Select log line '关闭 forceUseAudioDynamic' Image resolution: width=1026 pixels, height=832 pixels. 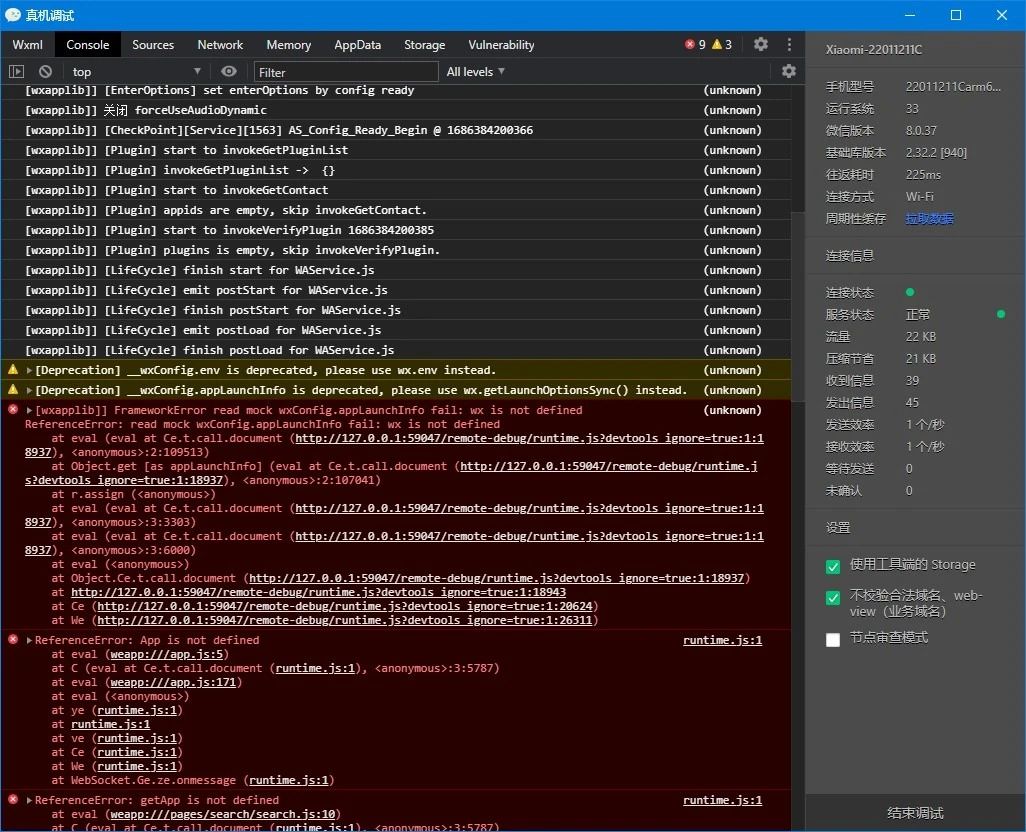pyautogui.click(x=395, y=110)
